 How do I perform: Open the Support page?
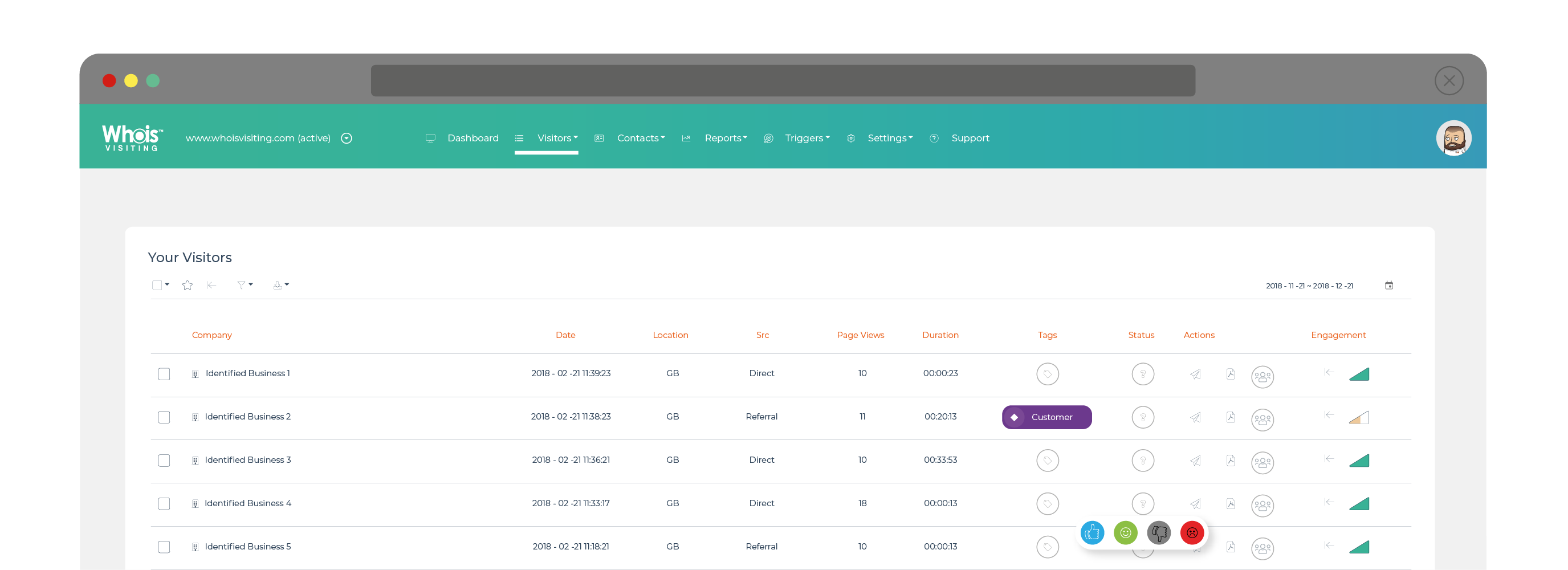[970, 139]
